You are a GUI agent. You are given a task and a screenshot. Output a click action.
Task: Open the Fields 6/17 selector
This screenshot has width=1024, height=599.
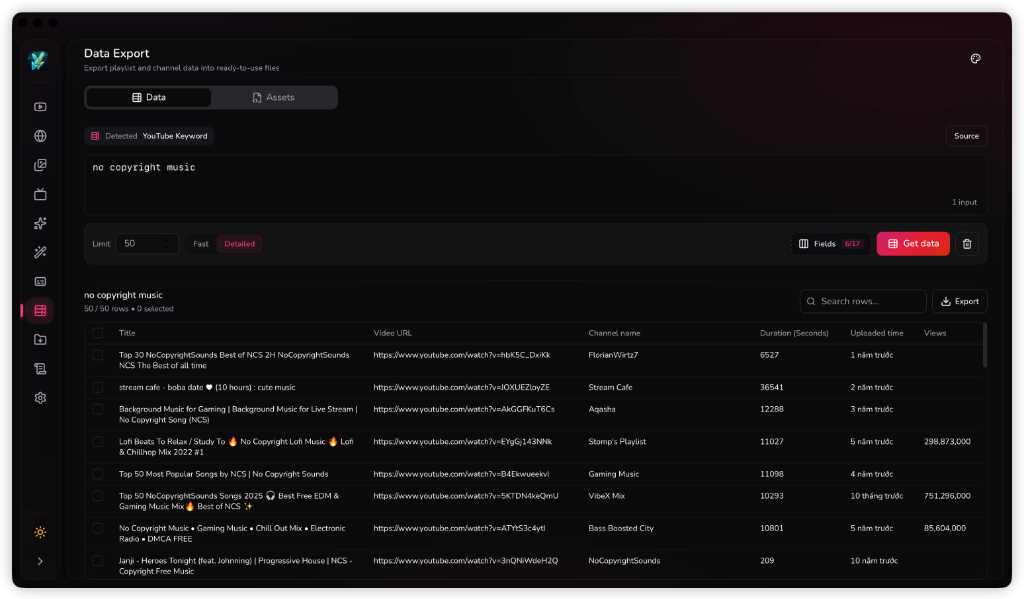(830, 244)
